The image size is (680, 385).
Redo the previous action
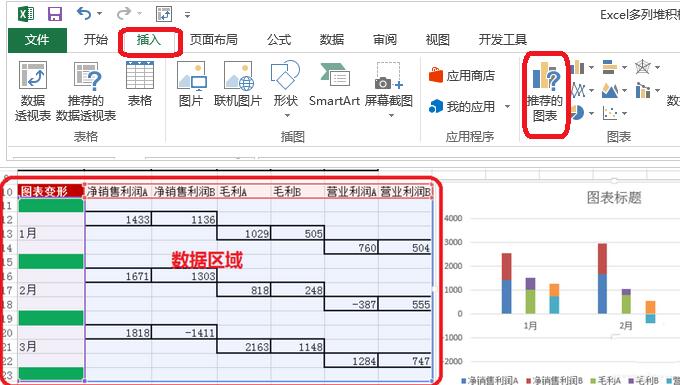tap(124, 13)
